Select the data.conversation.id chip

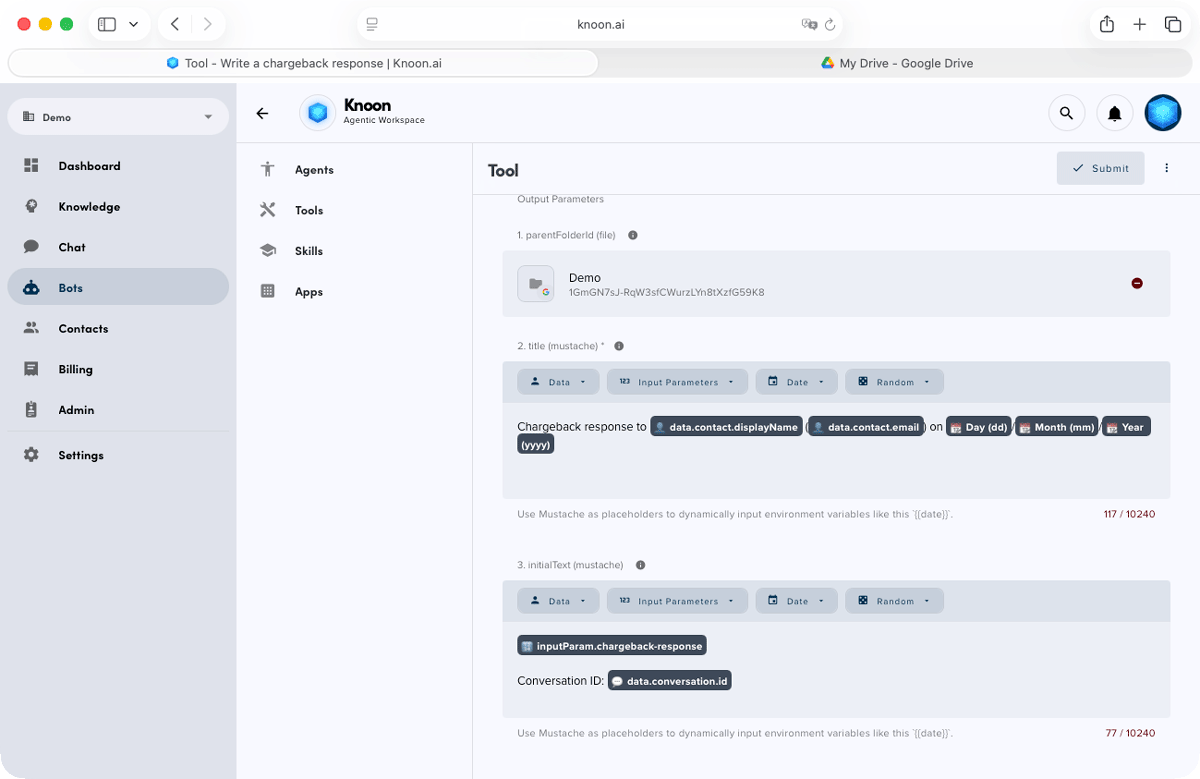click(x=669, y=680)
